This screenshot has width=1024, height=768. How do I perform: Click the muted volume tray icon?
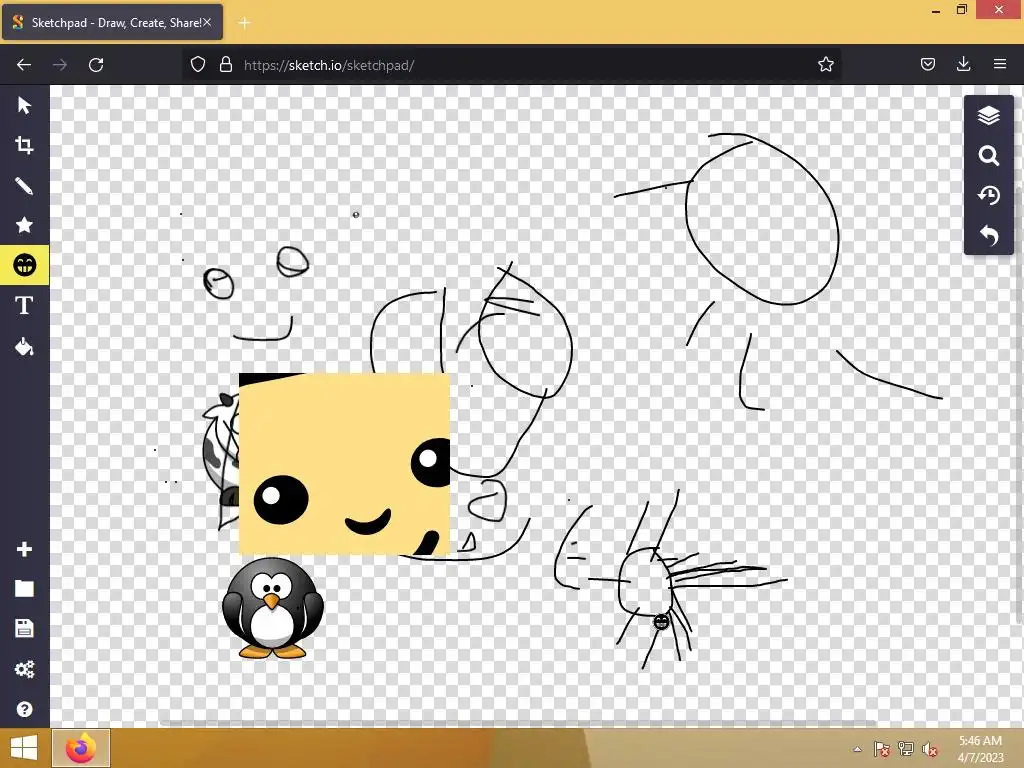pos(929,749)
